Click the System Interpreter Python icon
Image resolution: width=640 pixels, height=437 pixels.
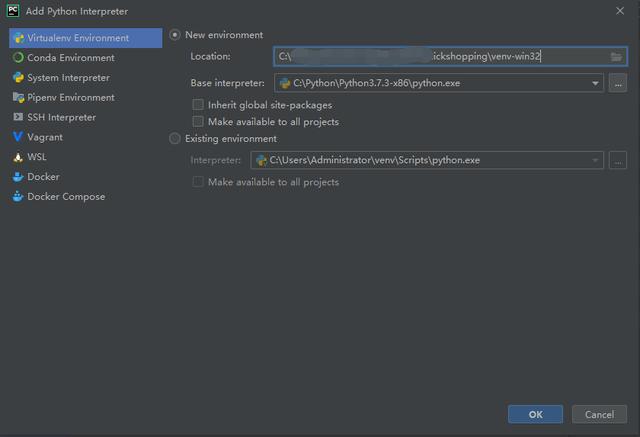pyautogui.click(x=18, y=78)
